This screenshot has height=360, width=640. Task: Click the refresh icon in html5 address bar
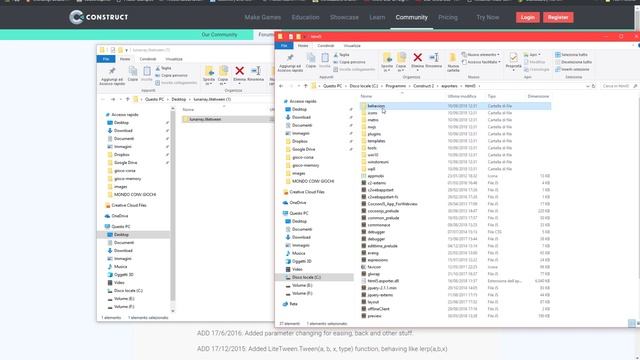click(x=593, y=86)
